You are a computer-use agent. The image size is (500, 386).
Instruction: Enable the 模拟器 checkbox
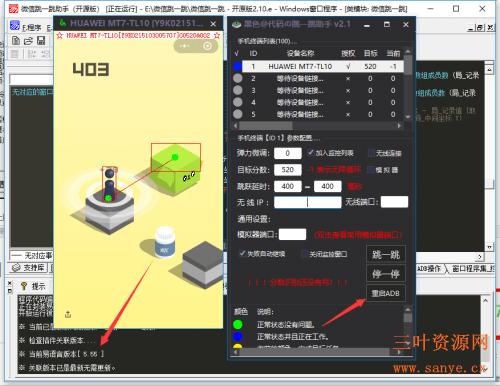[x=371, y=170]
